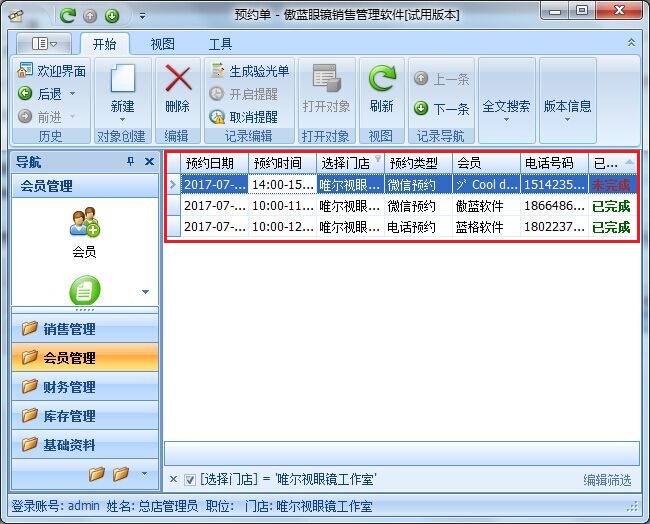This screenshot has width=650, height=524.
Task: Delete record with red X 删除
Action: pos(178,89)
